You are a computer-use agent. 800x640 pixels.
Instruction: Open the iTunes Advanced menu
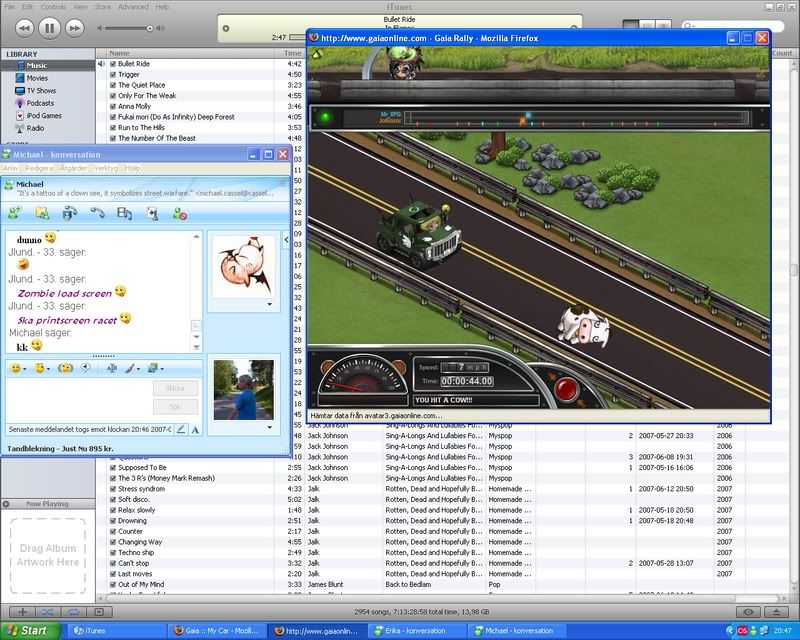click(x=133, y=7)
